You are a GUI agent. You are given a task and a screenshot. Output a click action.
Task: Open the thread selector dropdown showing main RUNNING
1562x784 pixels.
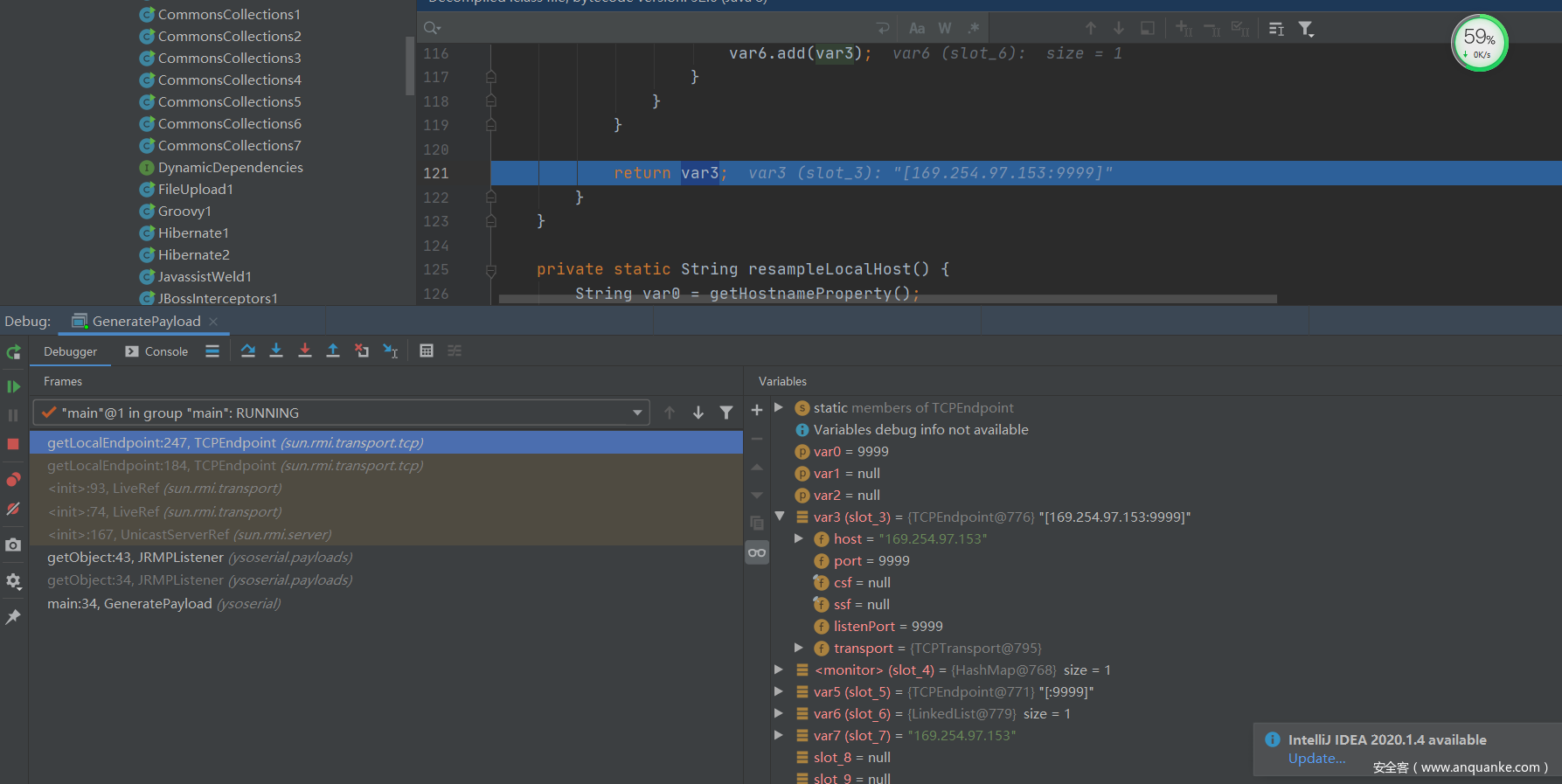click(x=637, y=413)
